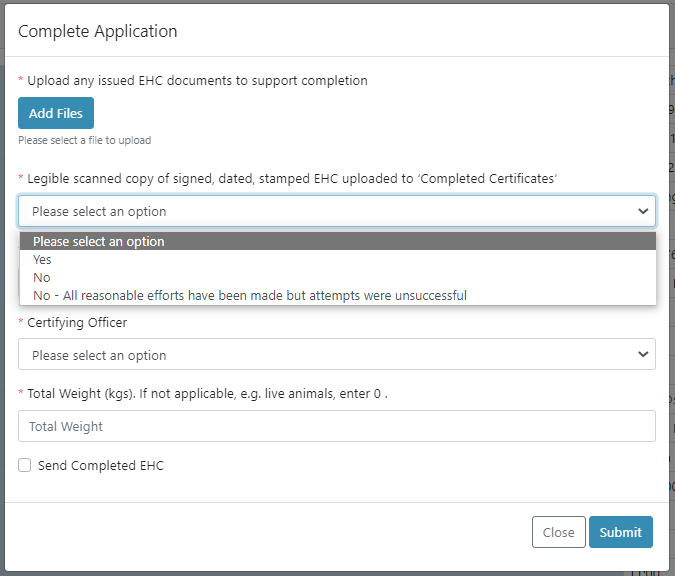The image size is (675, 576).
Task: Click the 'Total Weight (kgs)' instruction label
Action: coord(207,393)
